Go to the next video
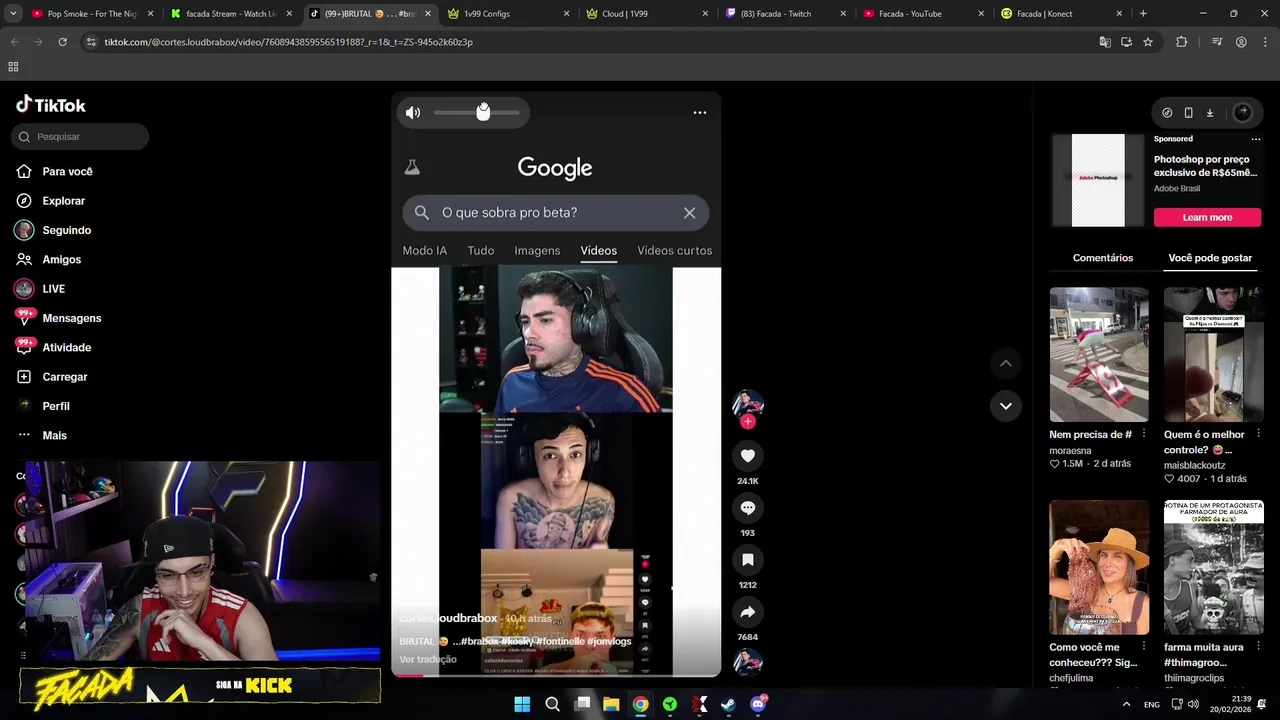 click(x=1005, y=406)
